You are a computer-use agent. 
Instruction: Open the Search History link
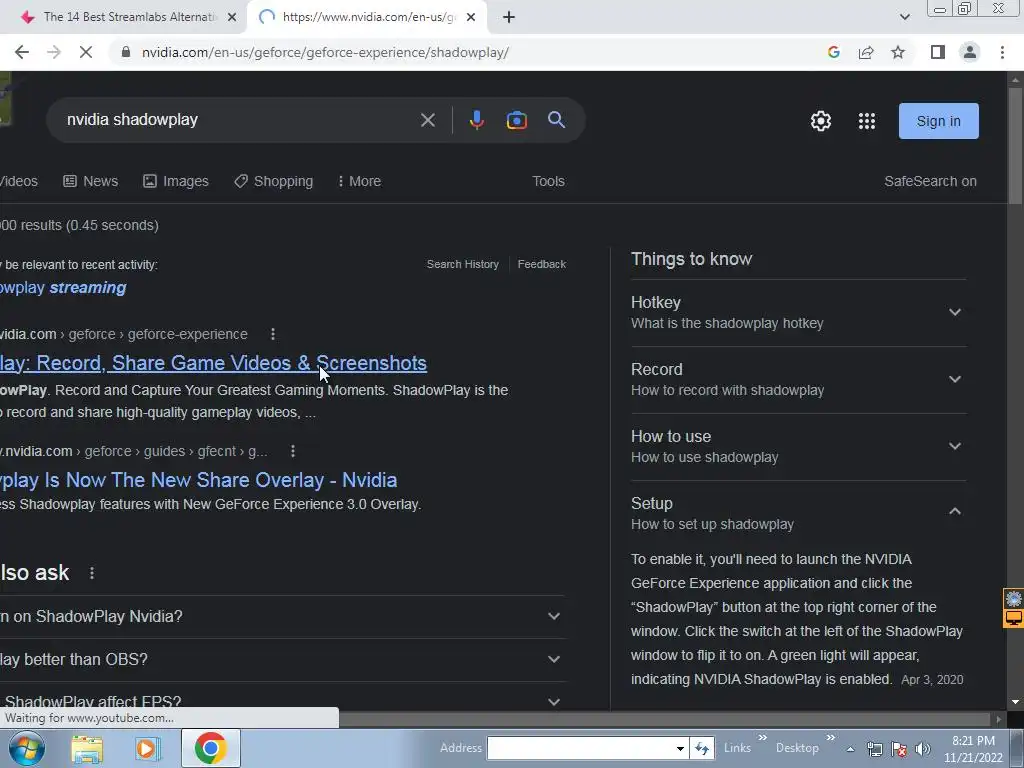tap(462, 264)
